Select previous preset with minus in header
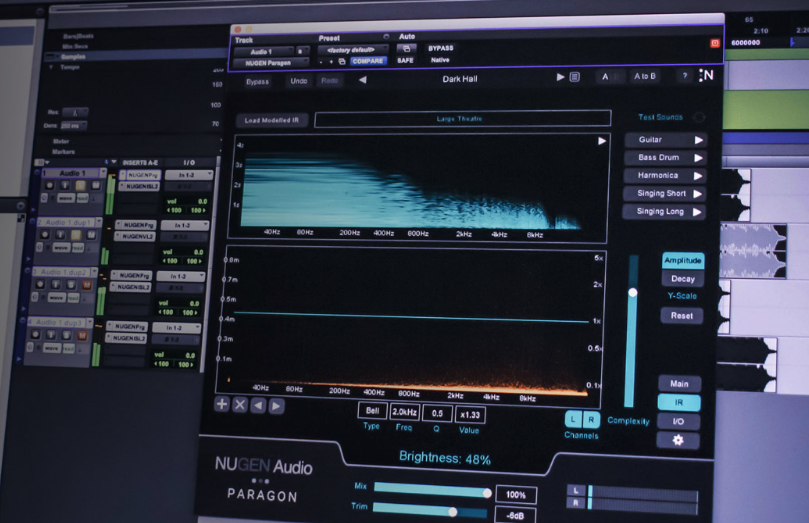 tap(321, 62)
